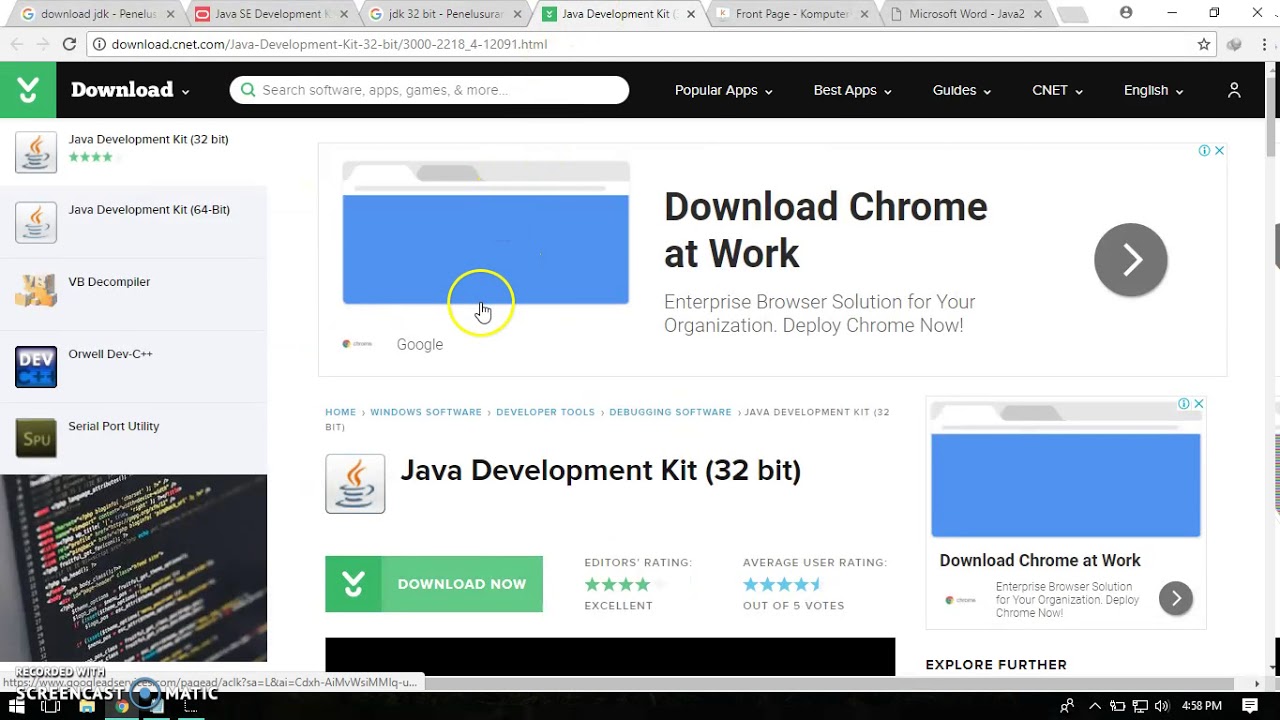
Task: Open the user account profile icon
Action: [1234, 90]
